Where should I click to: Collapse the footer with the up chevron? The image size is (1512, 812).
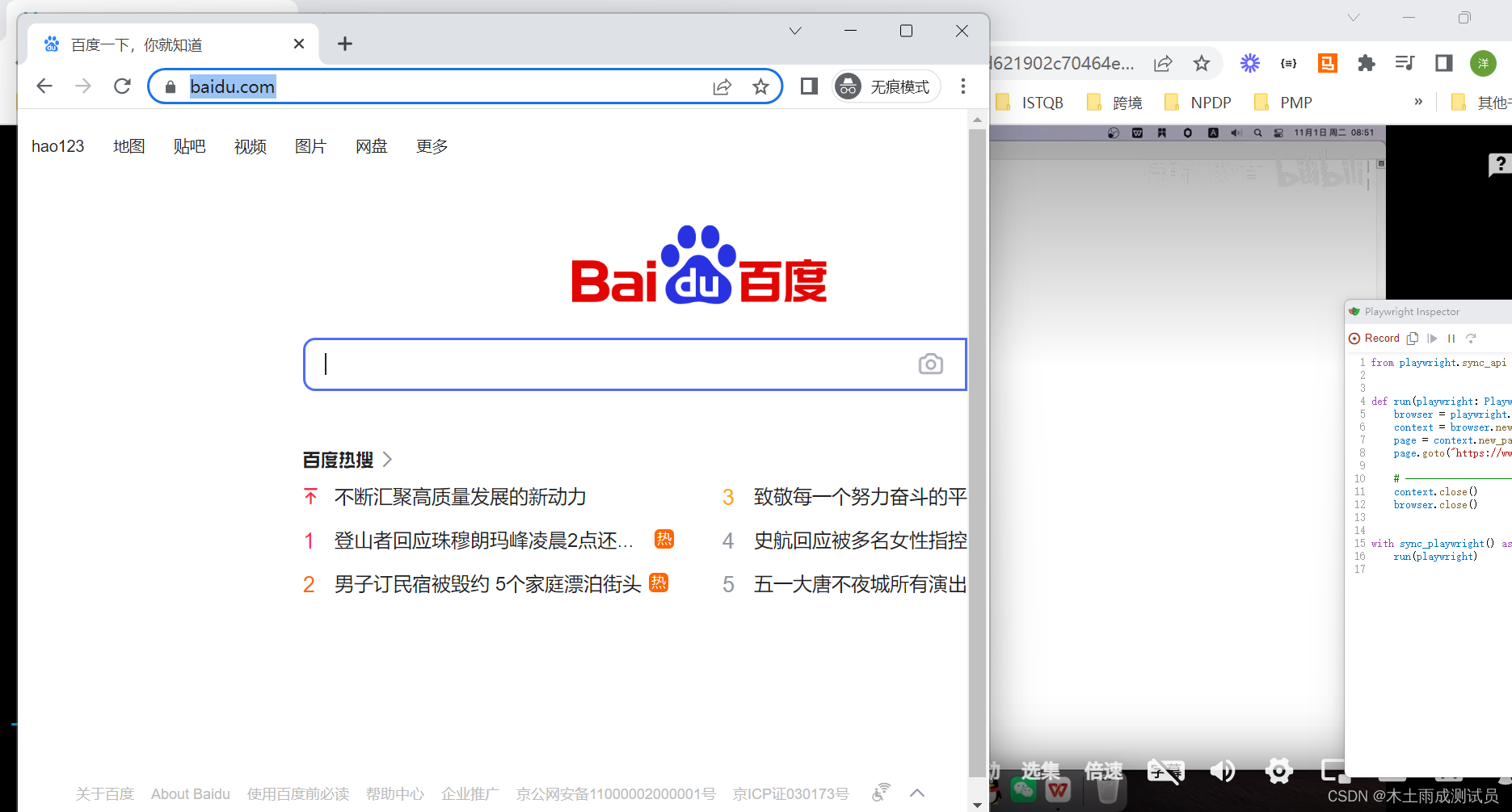(917, 793)
